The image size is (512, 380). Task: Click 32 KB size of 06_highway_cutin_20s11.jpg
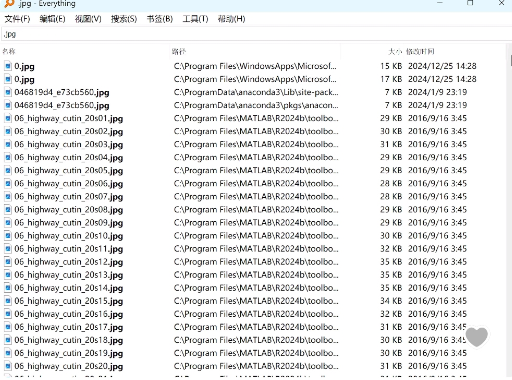pos(391,249)
